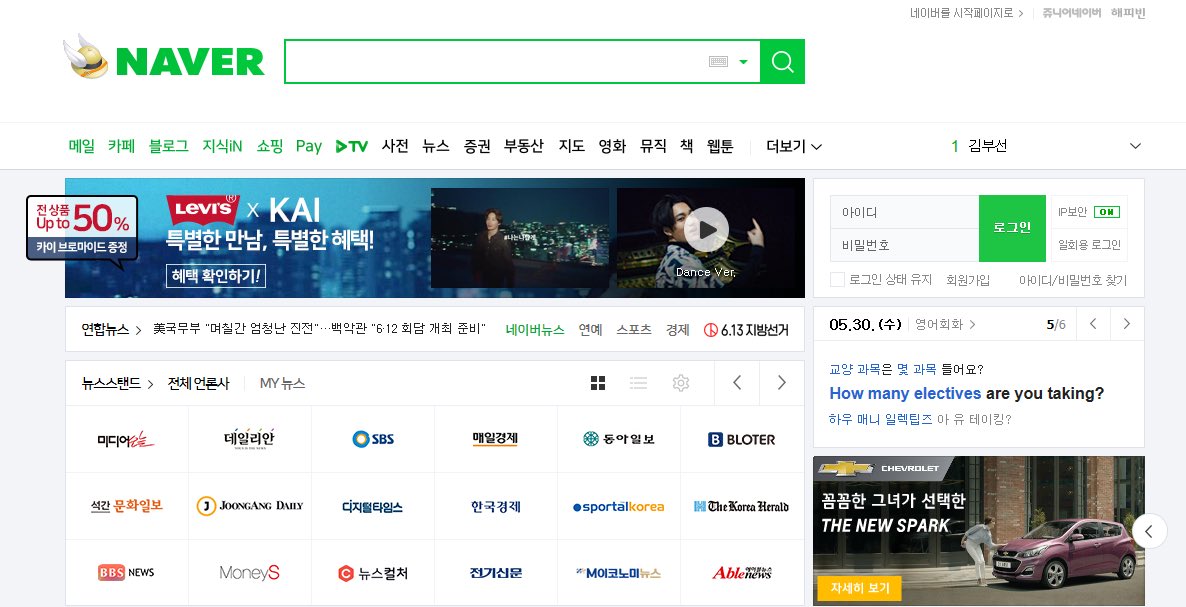Play the Levi's KAI Dance Ver. video
The image size is (1186, 607).
[x=707, y=230]
